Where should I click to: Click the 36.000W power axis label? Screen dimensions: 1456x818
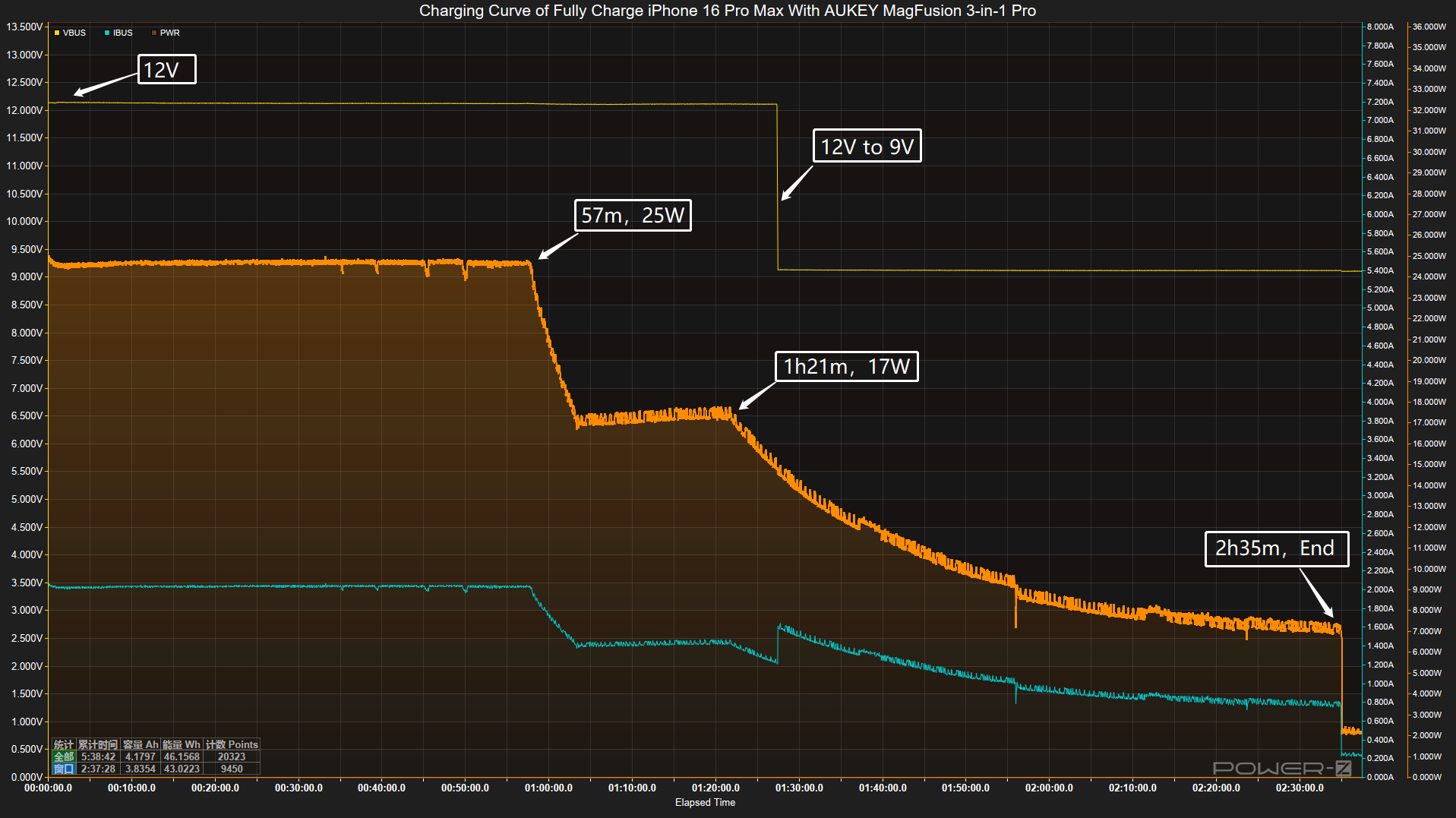point(1429,27)
